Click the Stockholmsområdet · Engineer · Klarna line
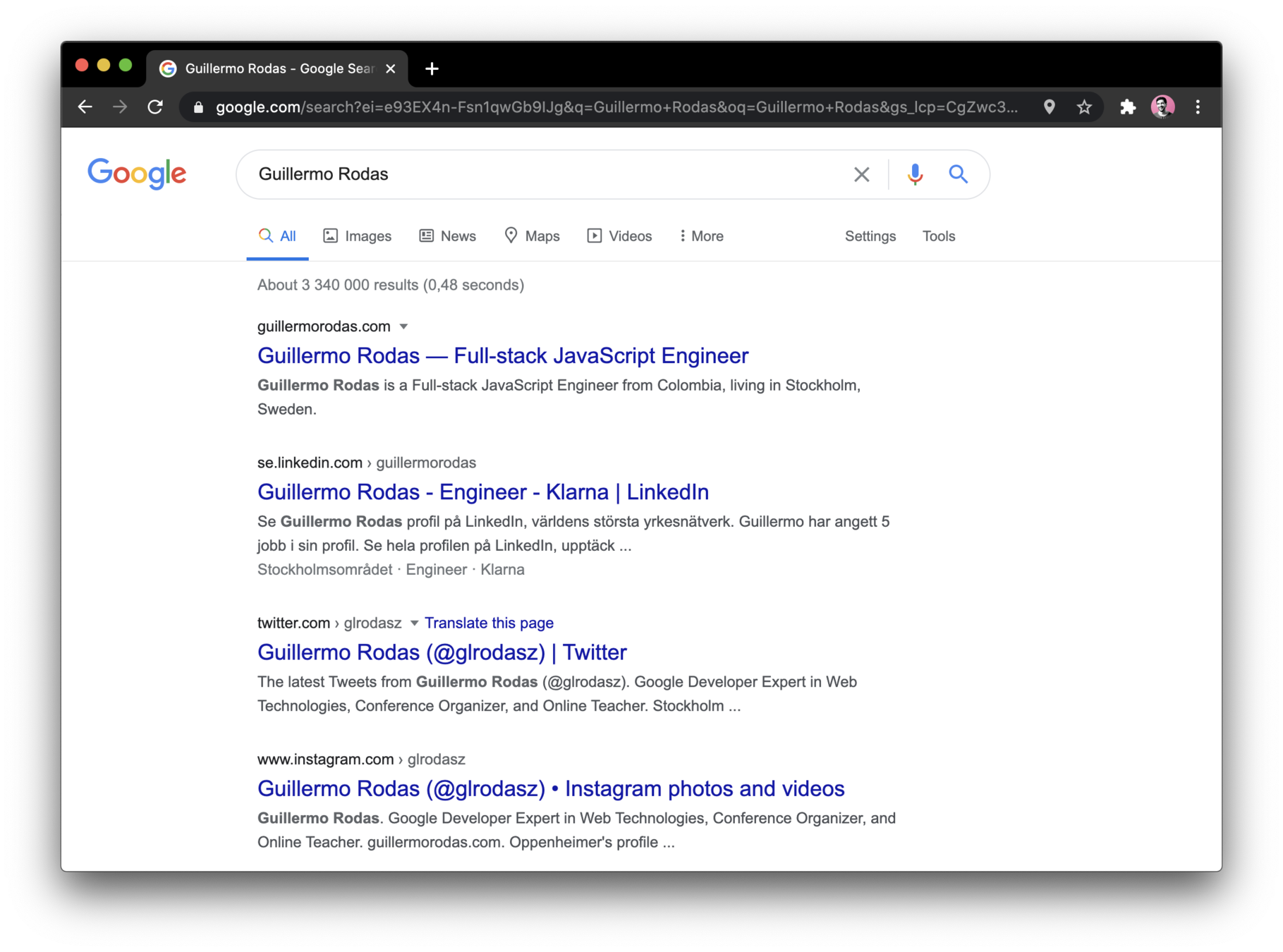 pyautogui.click(x=391, y=570)
